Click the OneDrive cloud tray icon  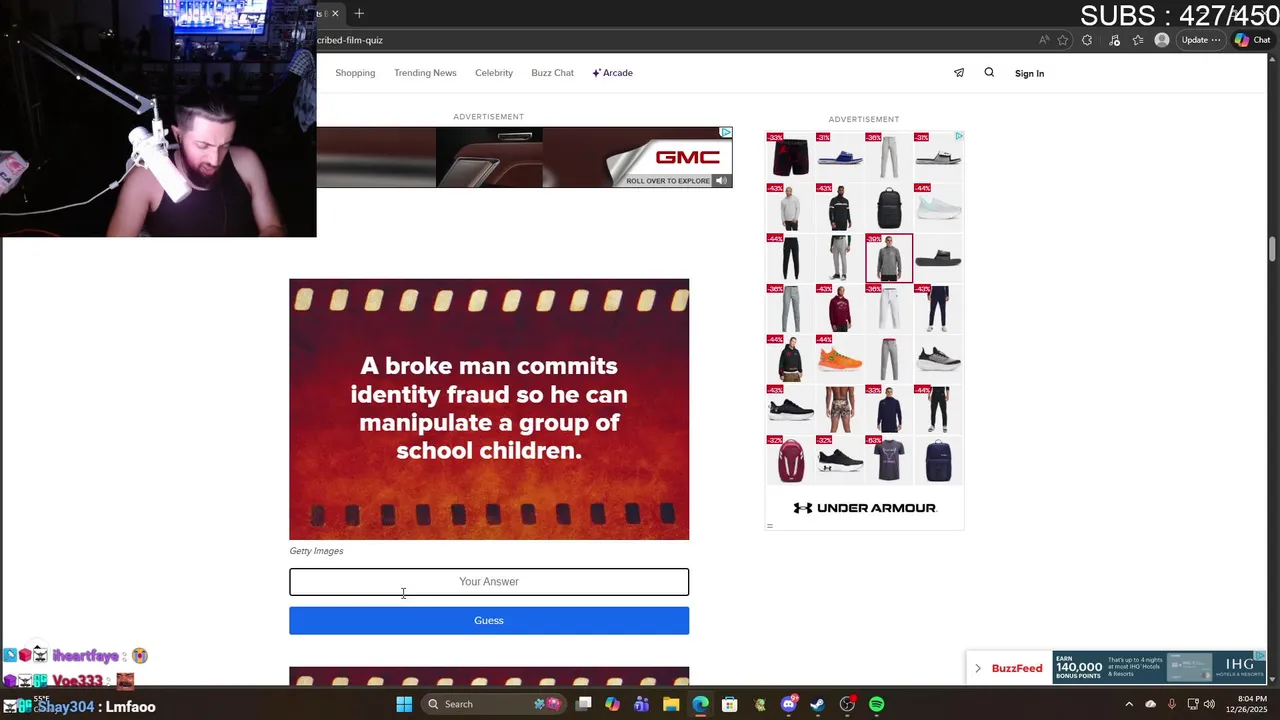point(1150,704)
